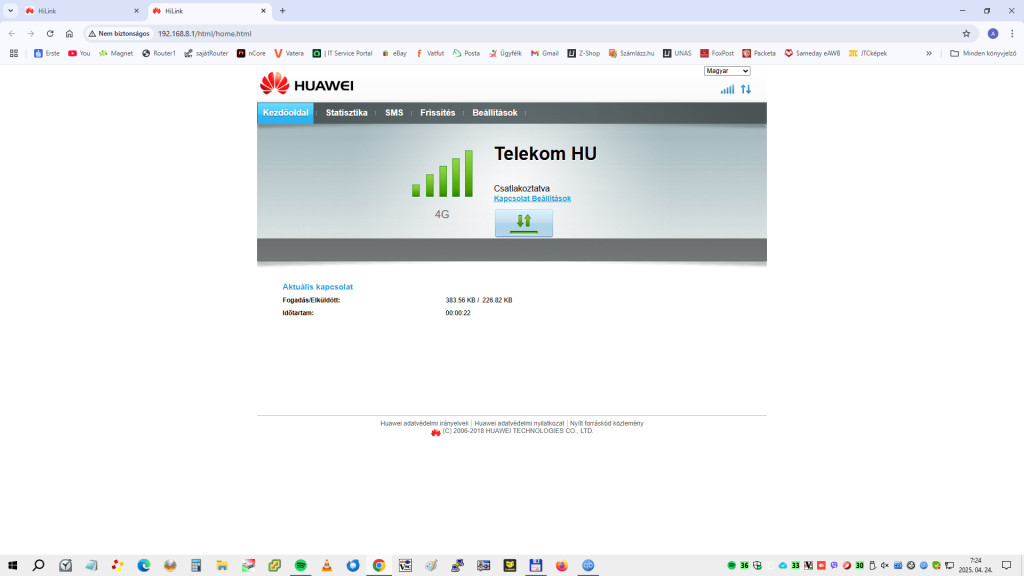Reload the page
The width and height of the screenshot is (1024, 576).
tap(50, 33)
